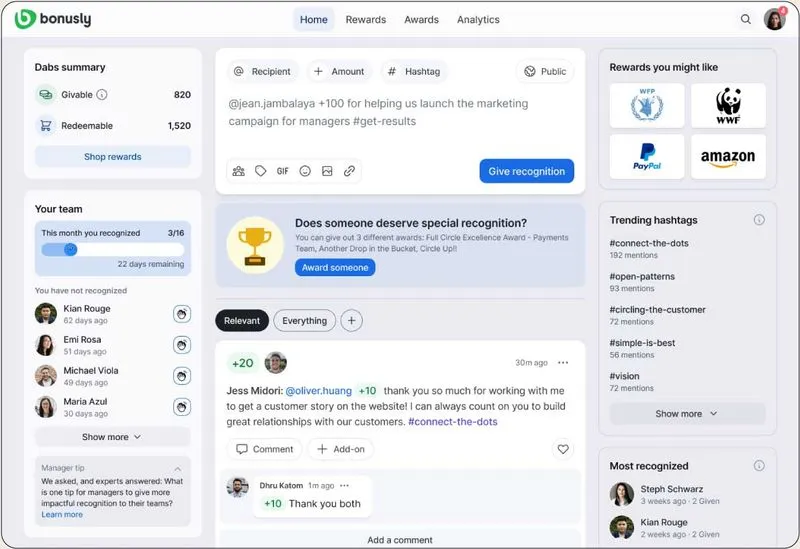
Task: Open the Amount selector
Action: click(x=339, y=71)
